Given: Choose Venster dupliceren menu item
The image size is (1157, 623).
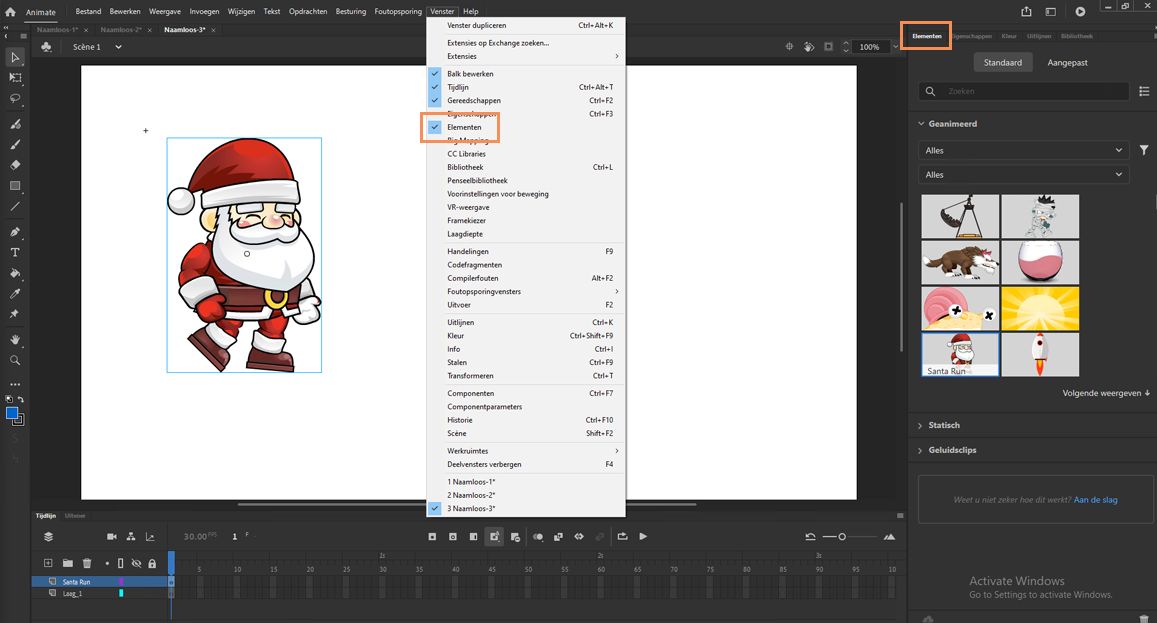Looking at the screenshot, I should point(526,25).
